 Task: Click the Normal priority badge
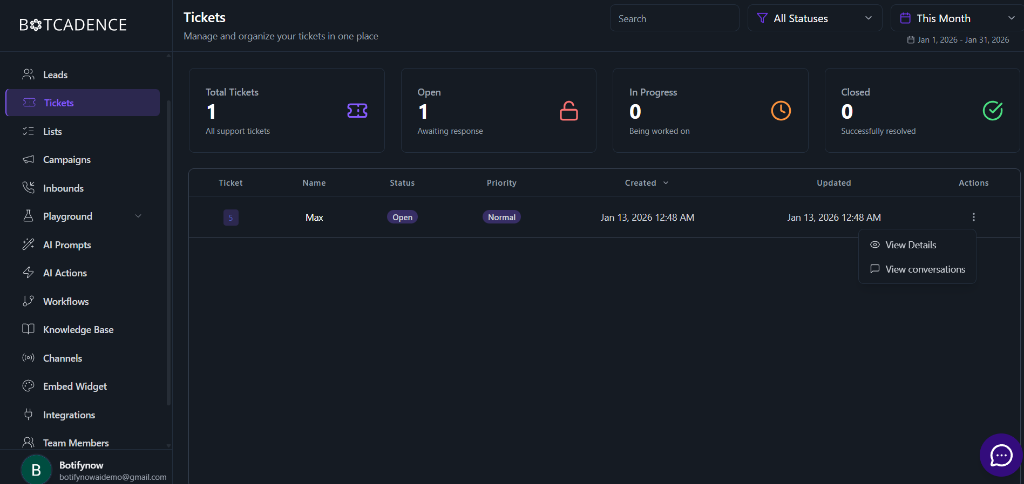point(502,217)
